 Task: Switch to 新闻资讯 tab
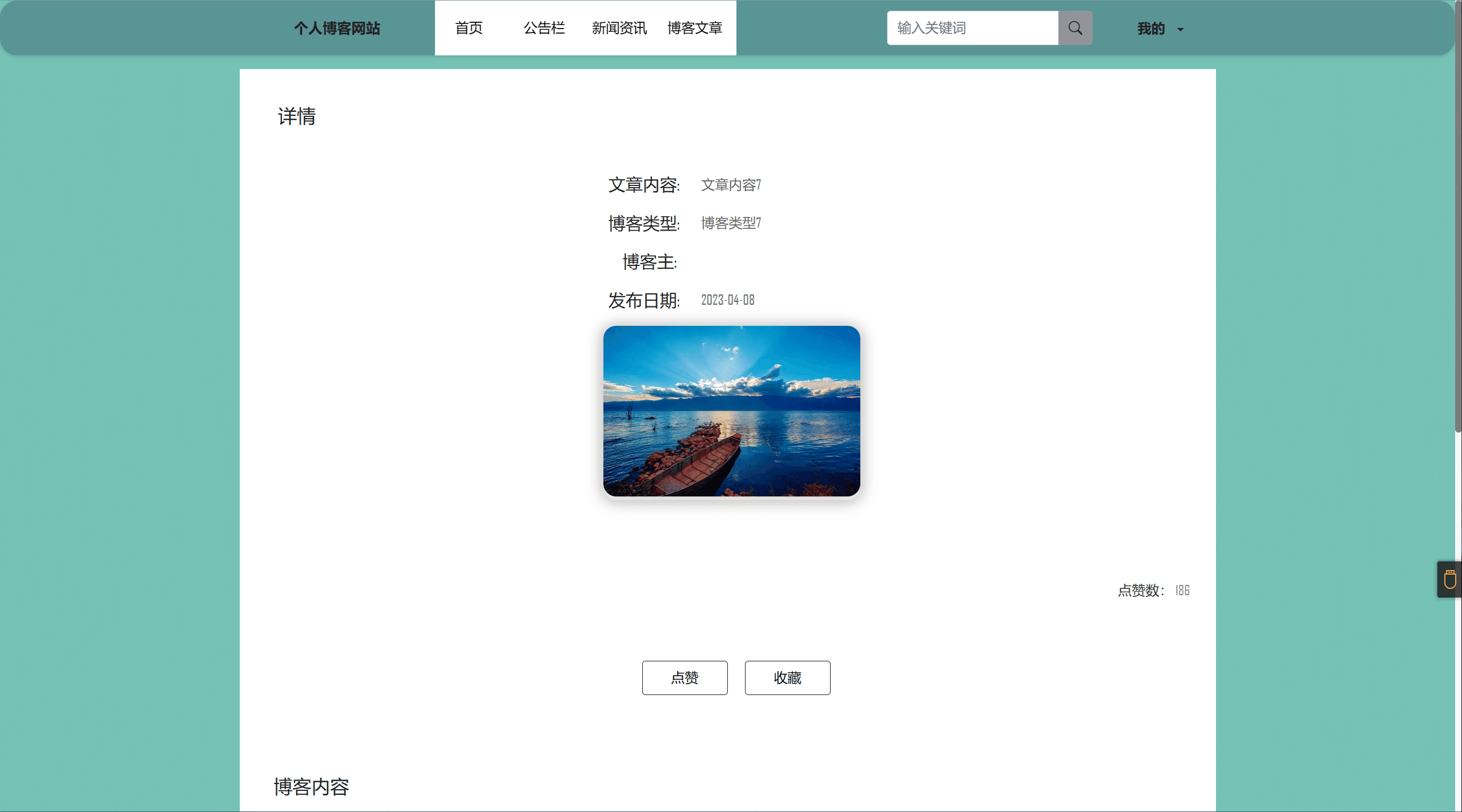[619, 28]
